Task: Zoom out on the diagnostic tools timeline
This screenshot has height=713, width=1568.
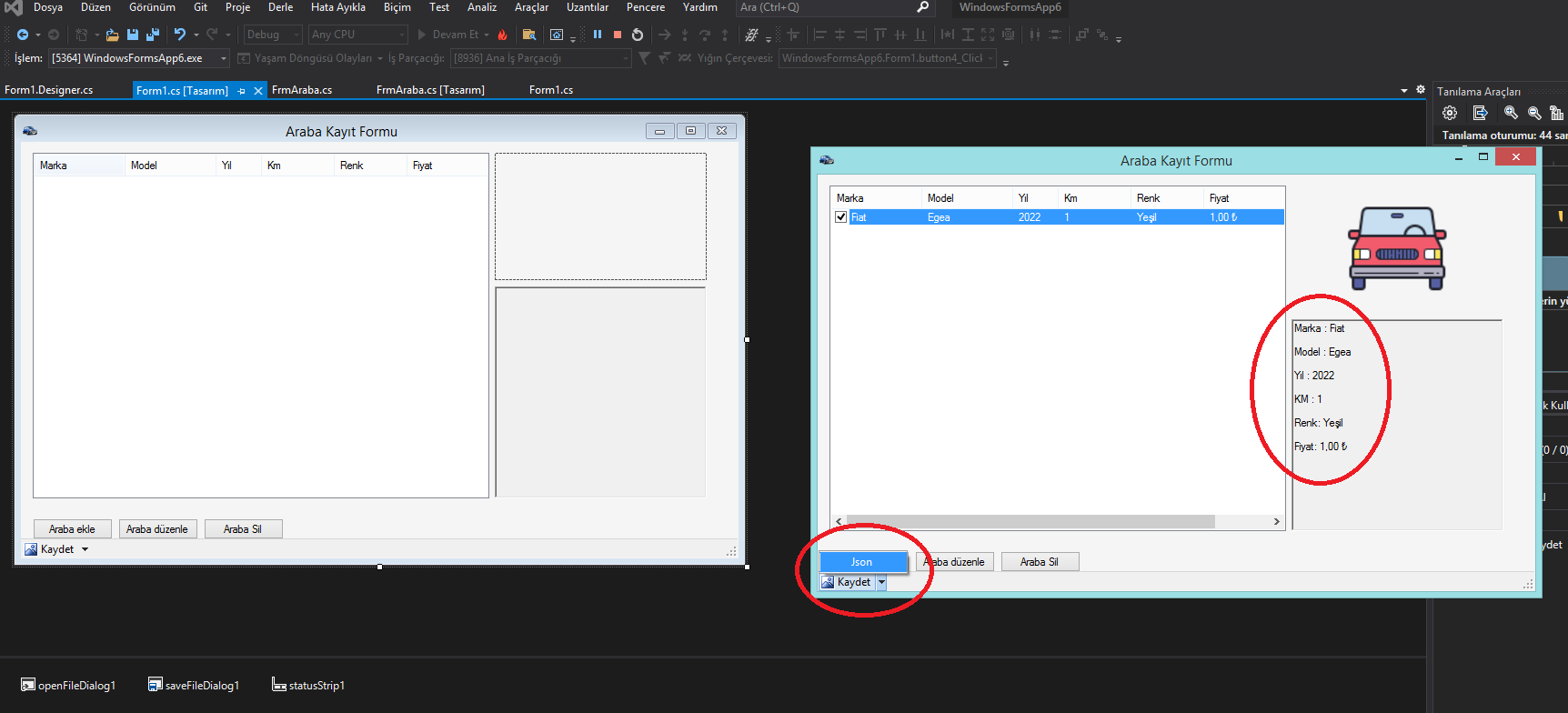Action: pos(1534,113)
